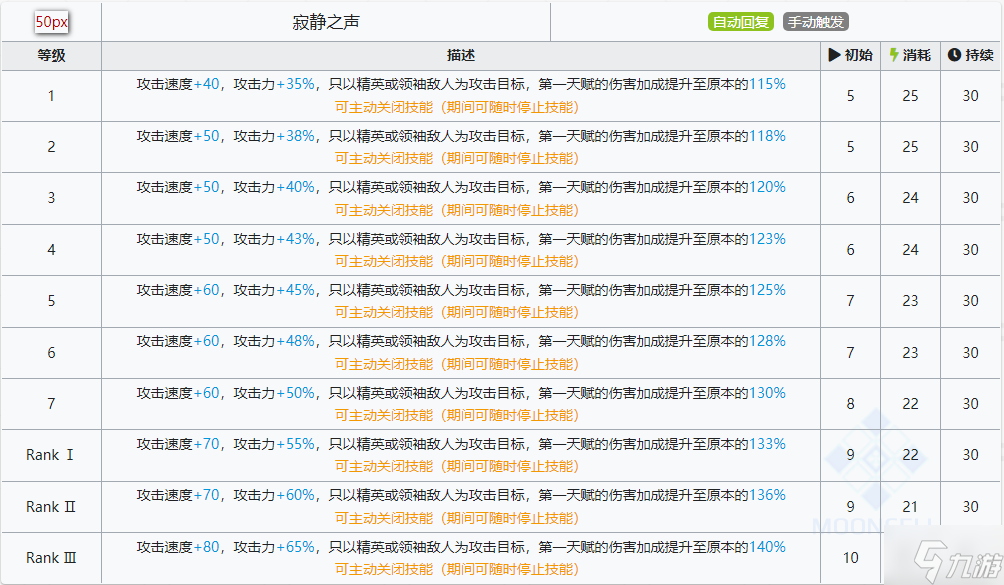
Task: Click initial SP value 7 in level 6 row
Action: (x=850, y=353)
